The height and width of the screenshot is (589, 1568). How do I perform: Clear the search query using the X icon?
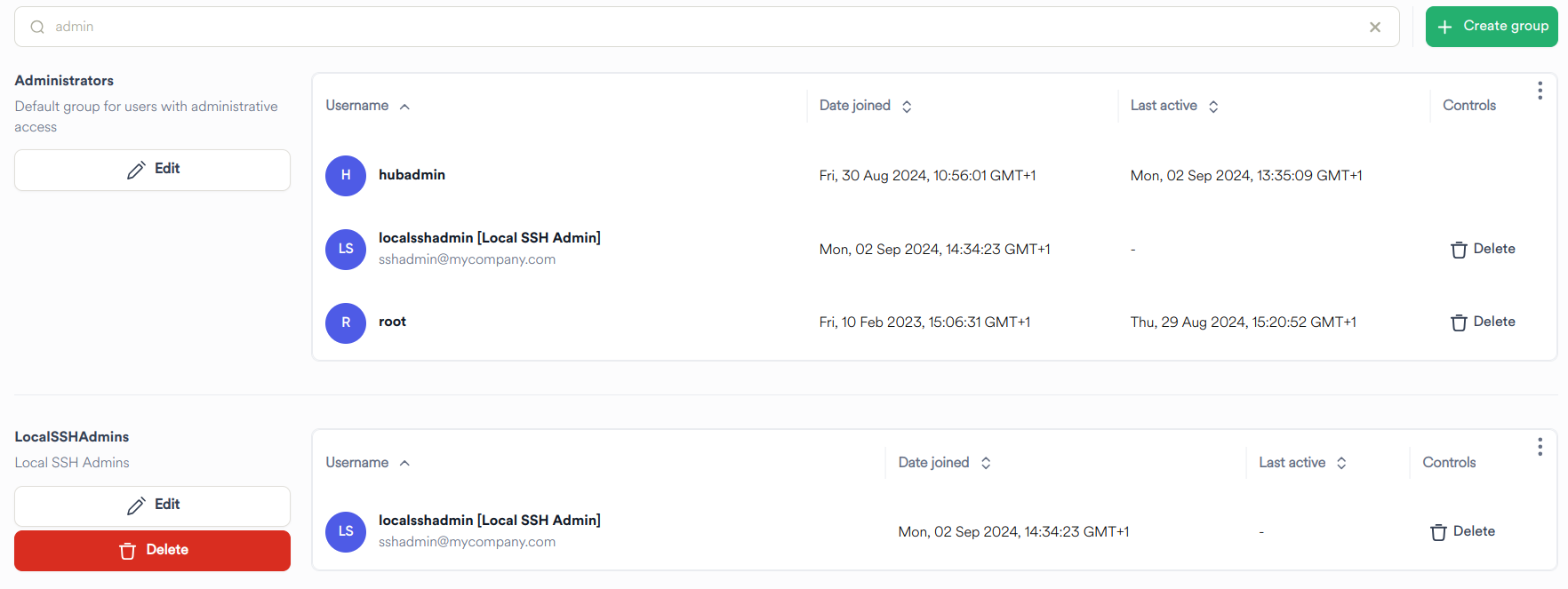coord(1374,27)
